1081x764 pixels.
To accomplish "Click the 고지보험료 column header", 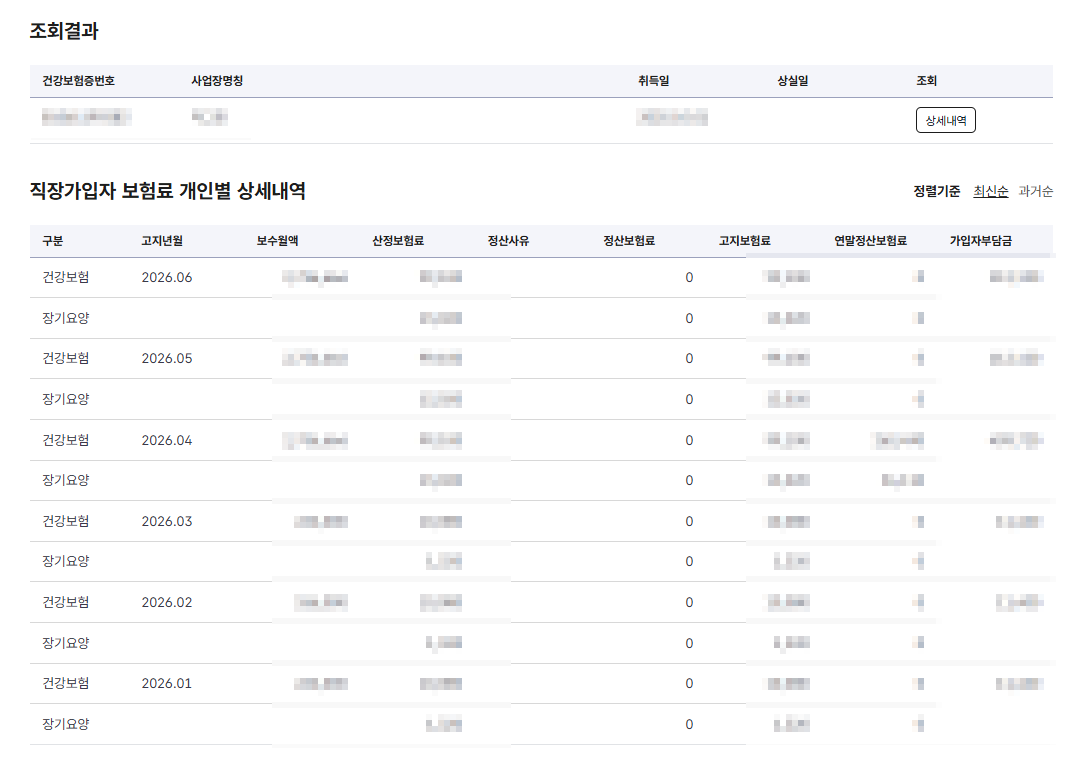I will coord(745,241).
